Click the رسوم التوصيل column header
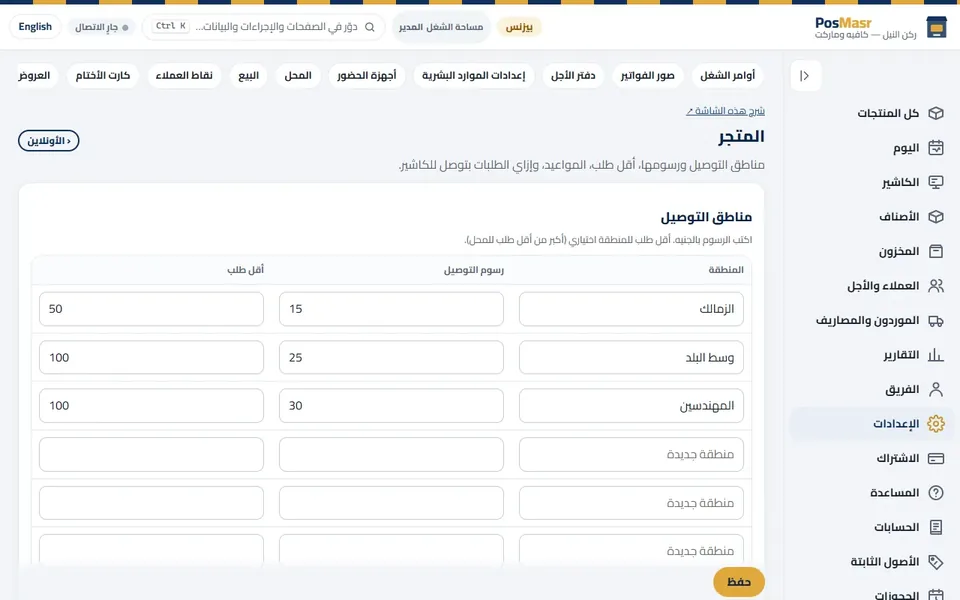Screen dimensions: 960x600 point(474,270)
